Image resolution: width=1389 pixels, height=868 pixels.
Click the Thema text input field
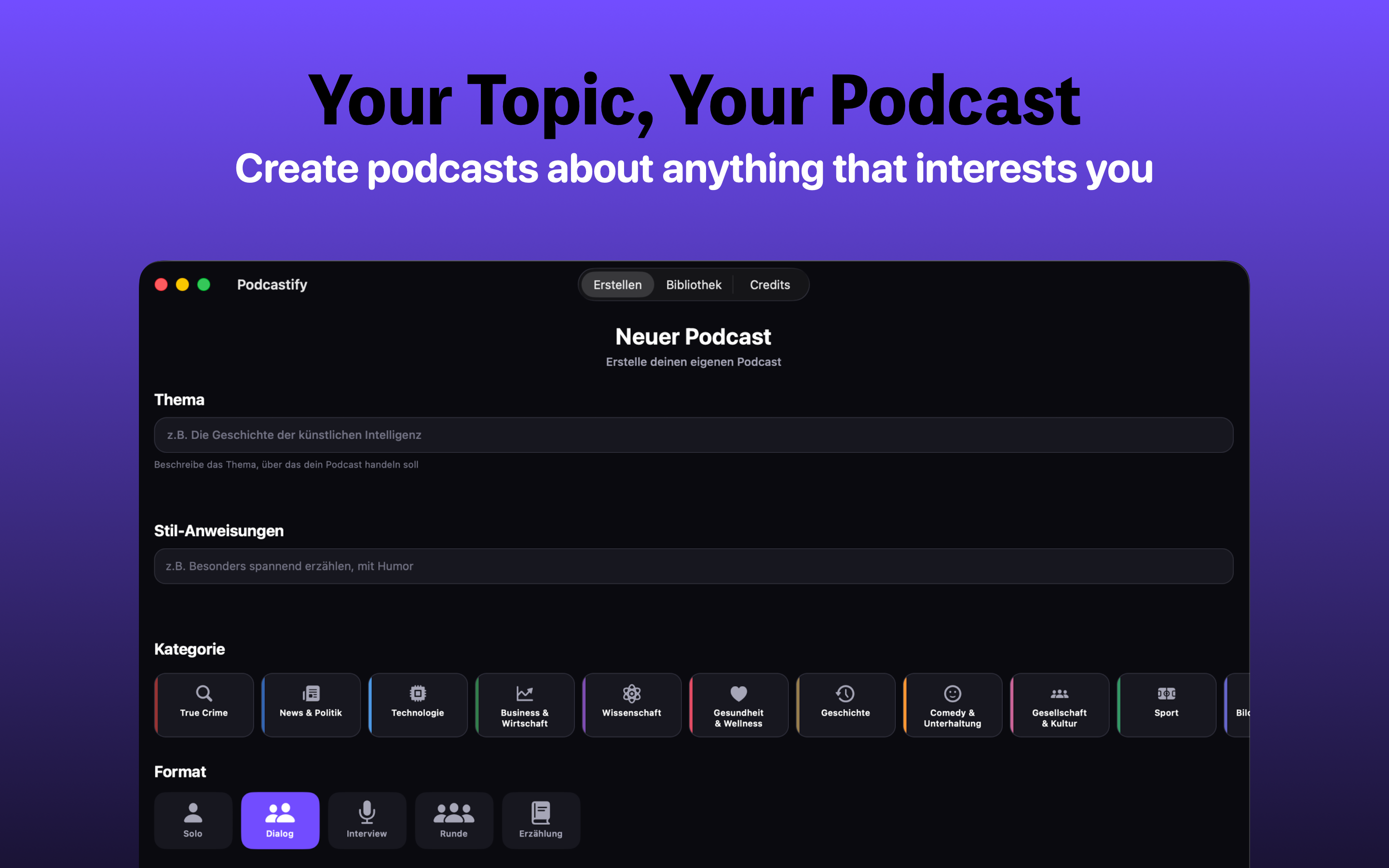click(694, 435)
